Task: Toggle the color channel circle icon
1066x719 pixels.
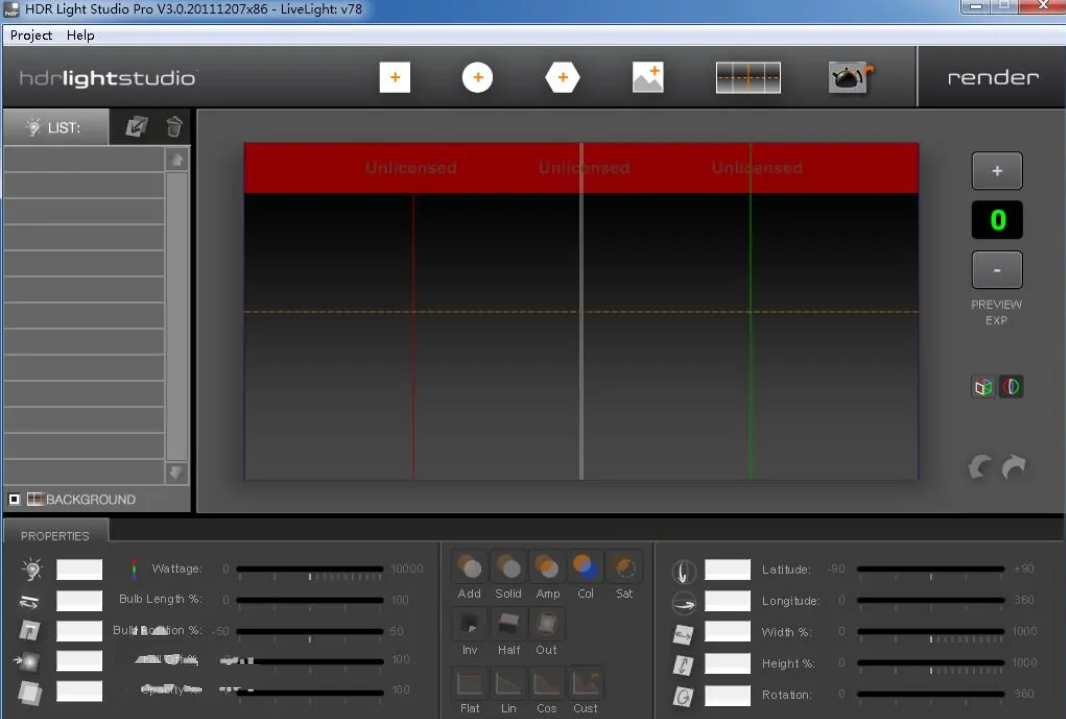Action: tap(1011, 387)
